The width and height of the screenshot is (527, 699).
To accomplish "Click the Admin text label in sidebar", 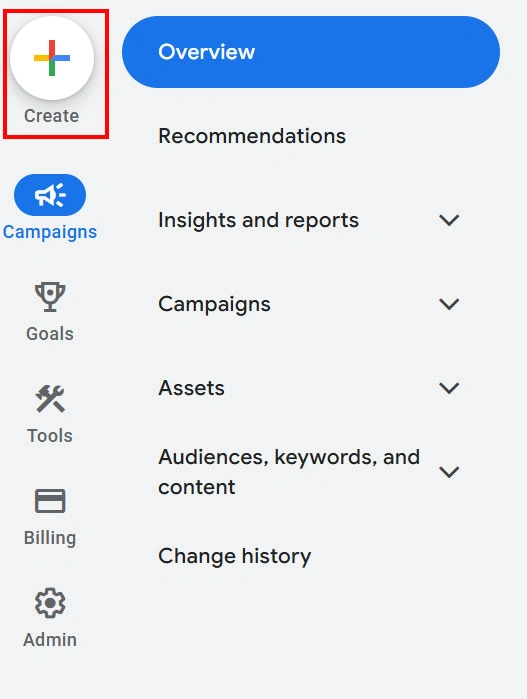I will click(x=50, y=640).
